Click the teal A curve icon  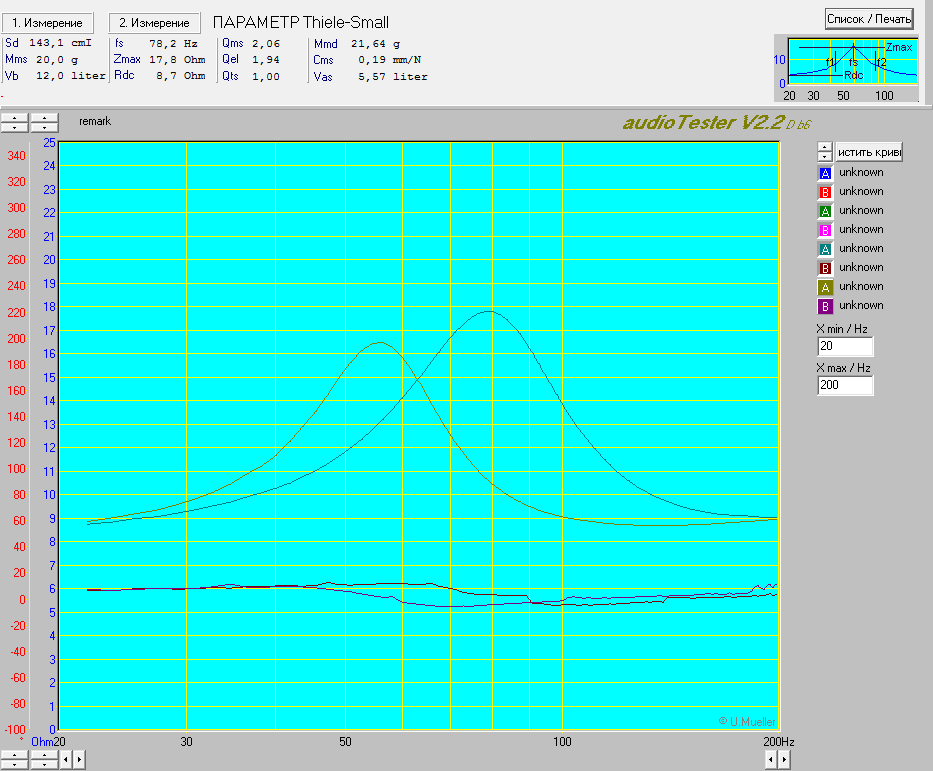(825, 249)
